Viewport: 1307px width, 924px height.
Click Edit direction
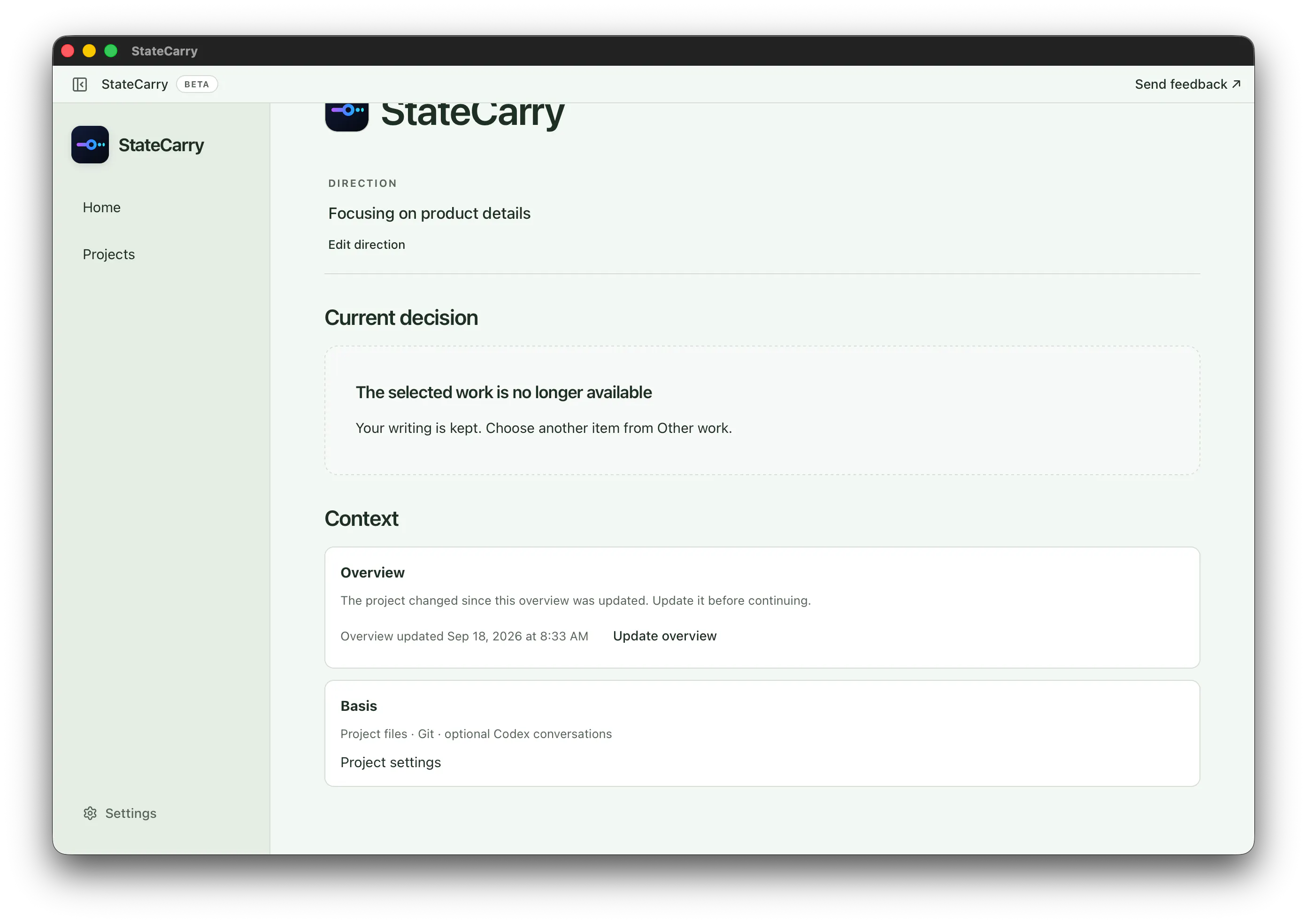(367, 245)
